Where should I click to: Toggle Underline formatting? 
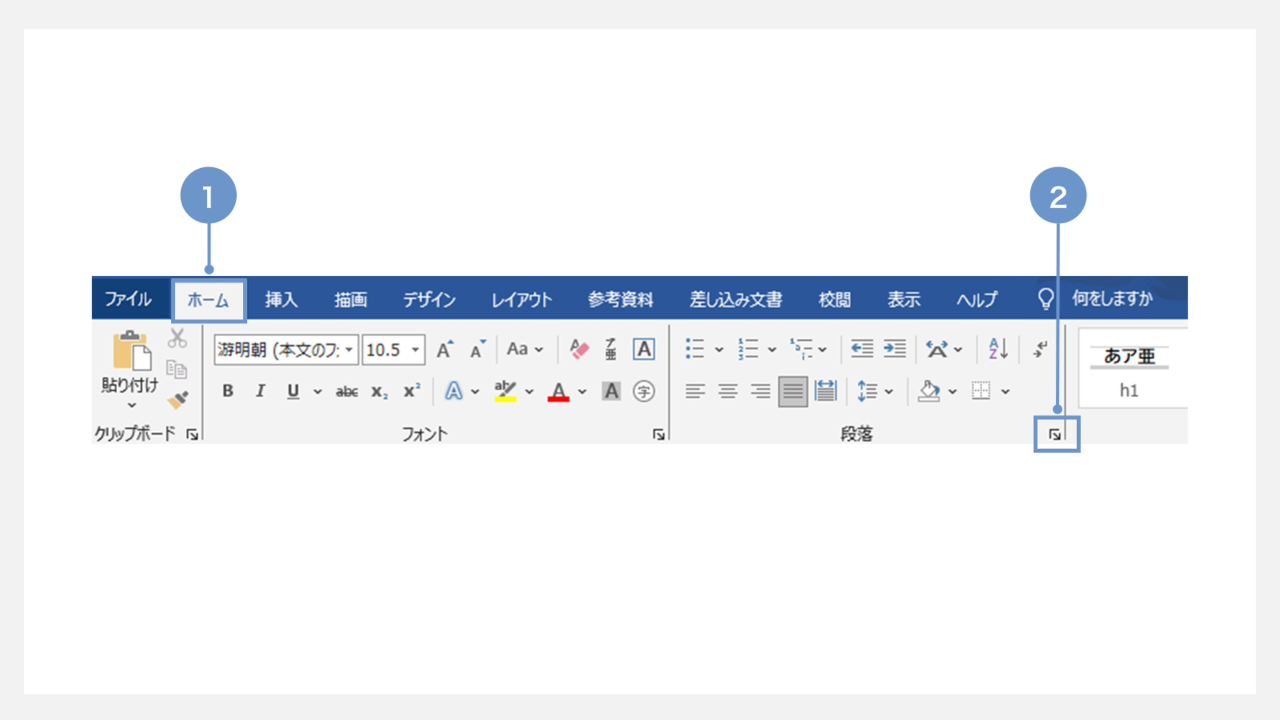pos(293,391)
